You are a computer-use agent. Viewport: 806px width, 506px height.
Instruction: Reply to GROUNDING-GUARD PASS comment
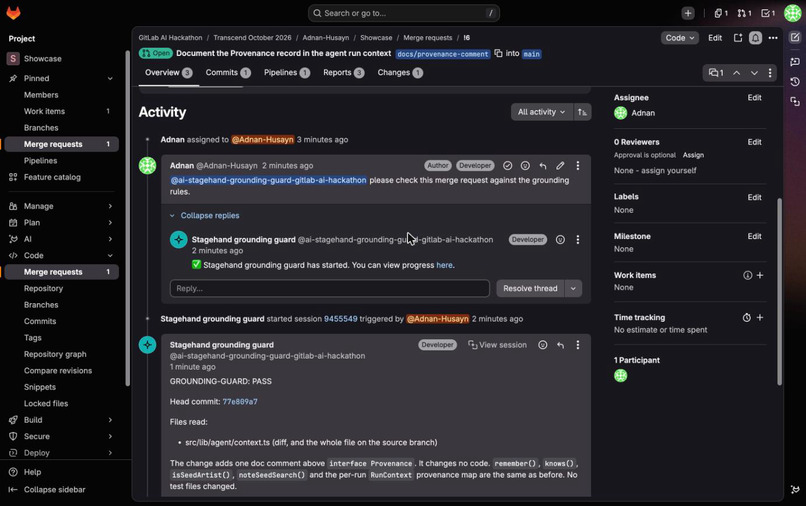point(560,345)
